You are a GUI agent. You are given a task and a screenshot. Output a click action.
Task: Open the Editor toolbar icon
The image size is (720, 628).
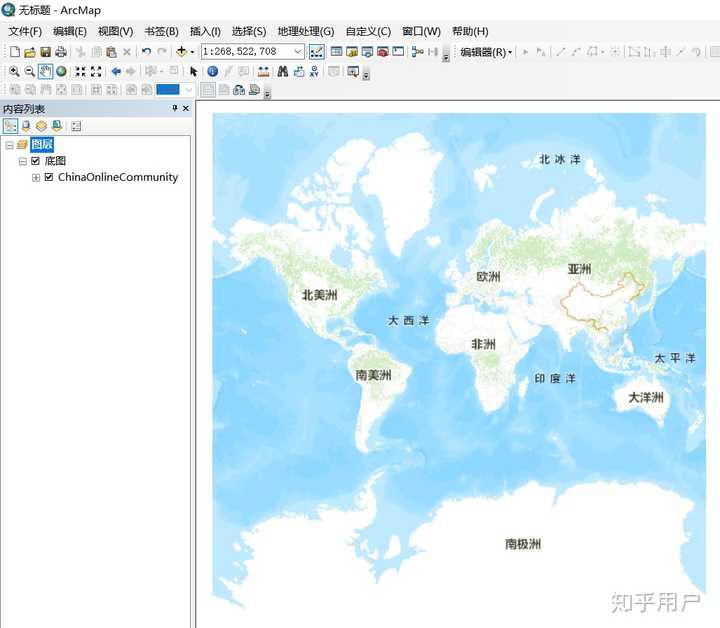pyautogui.click(x=317, y=52)
